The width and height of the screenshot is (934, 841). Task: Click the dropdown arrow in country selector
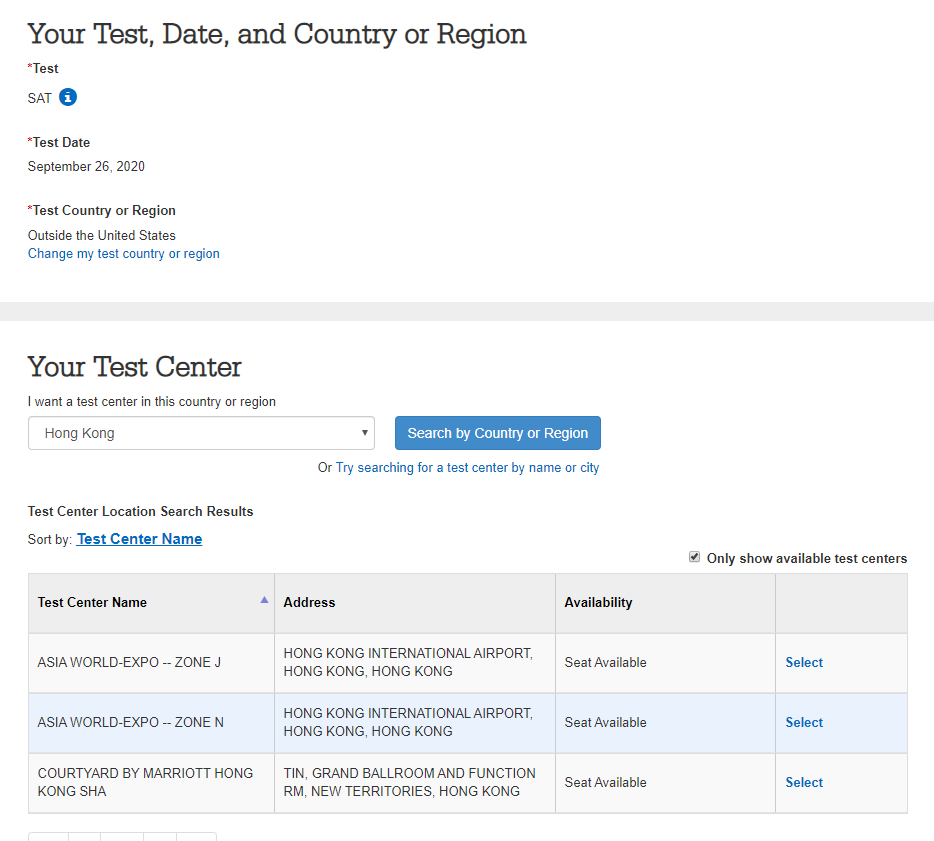(365, 432)
